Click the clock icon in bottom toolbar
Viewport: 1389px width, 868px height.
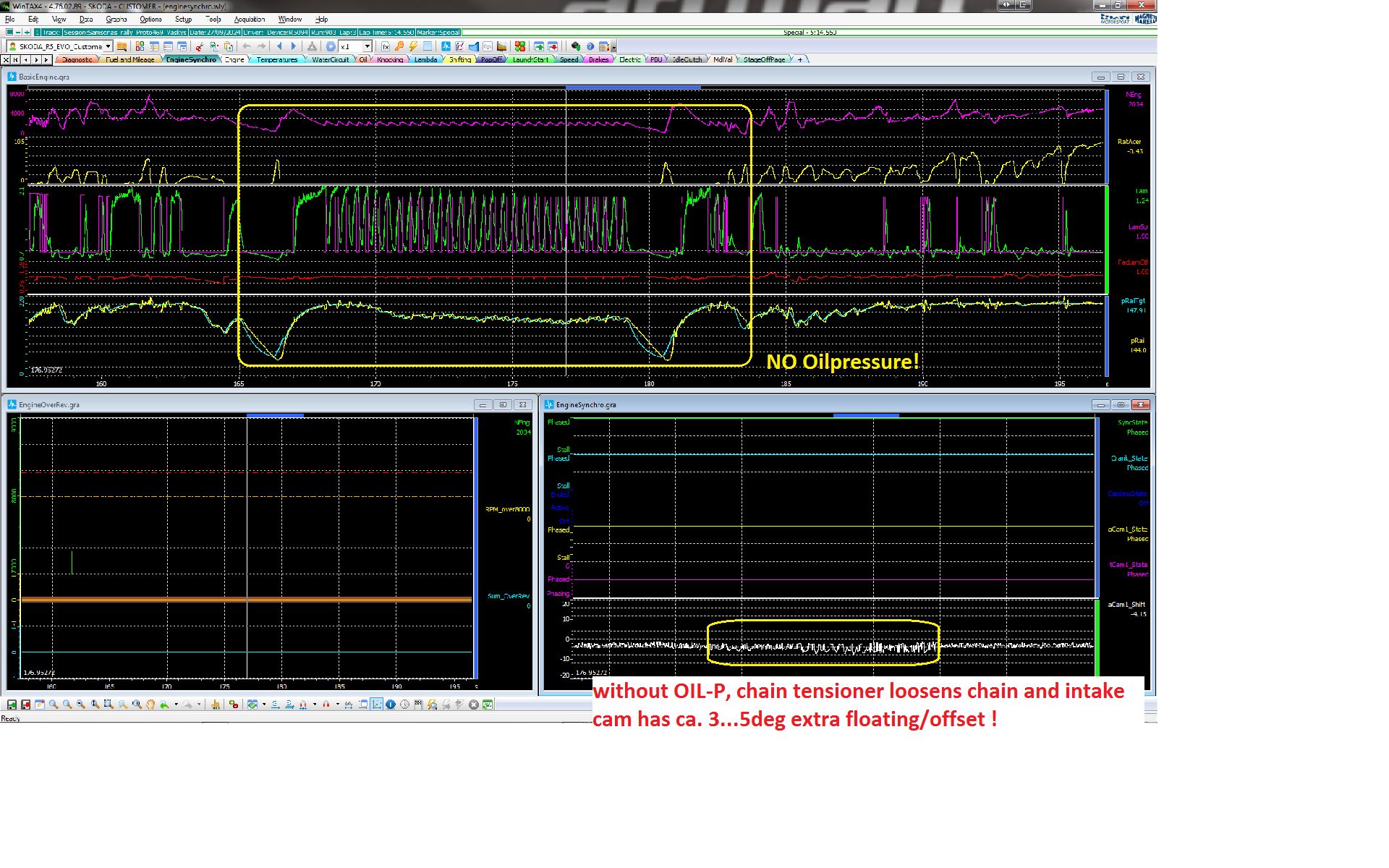[404, 705]
